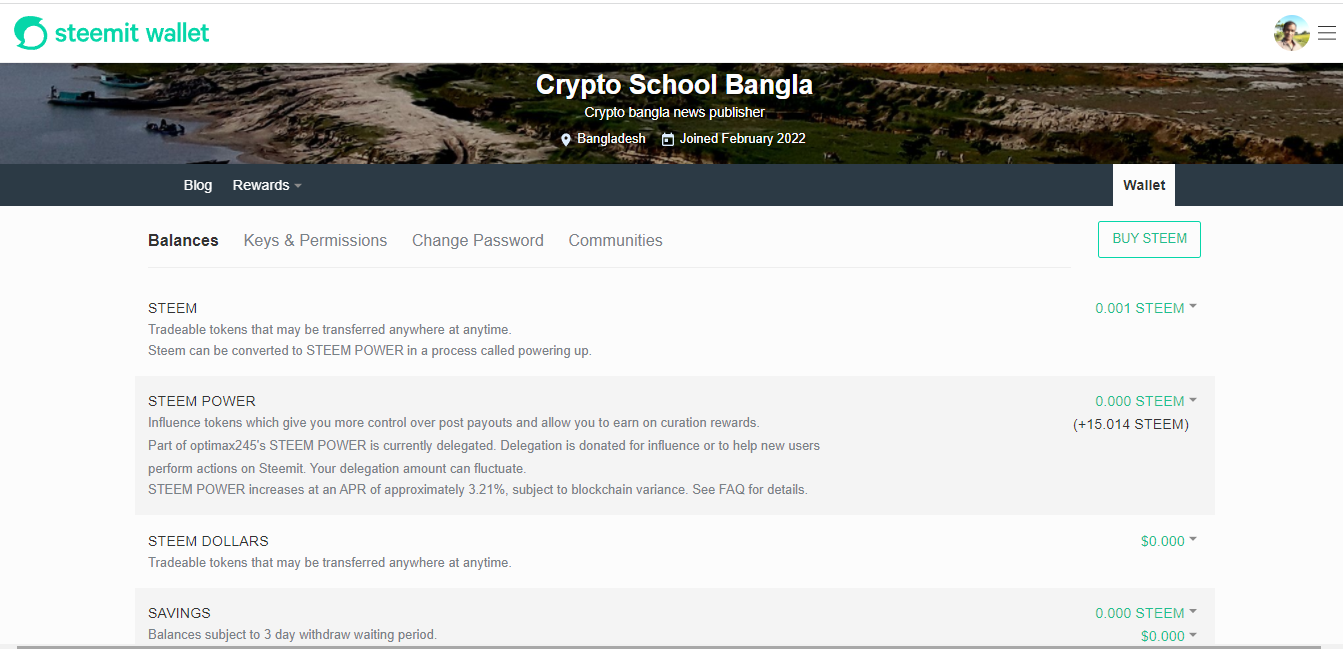The height and width of the screenshot is (649, 1343).
Task: Click the 'Crypto bangla news publisher' description
Action: 674,112
